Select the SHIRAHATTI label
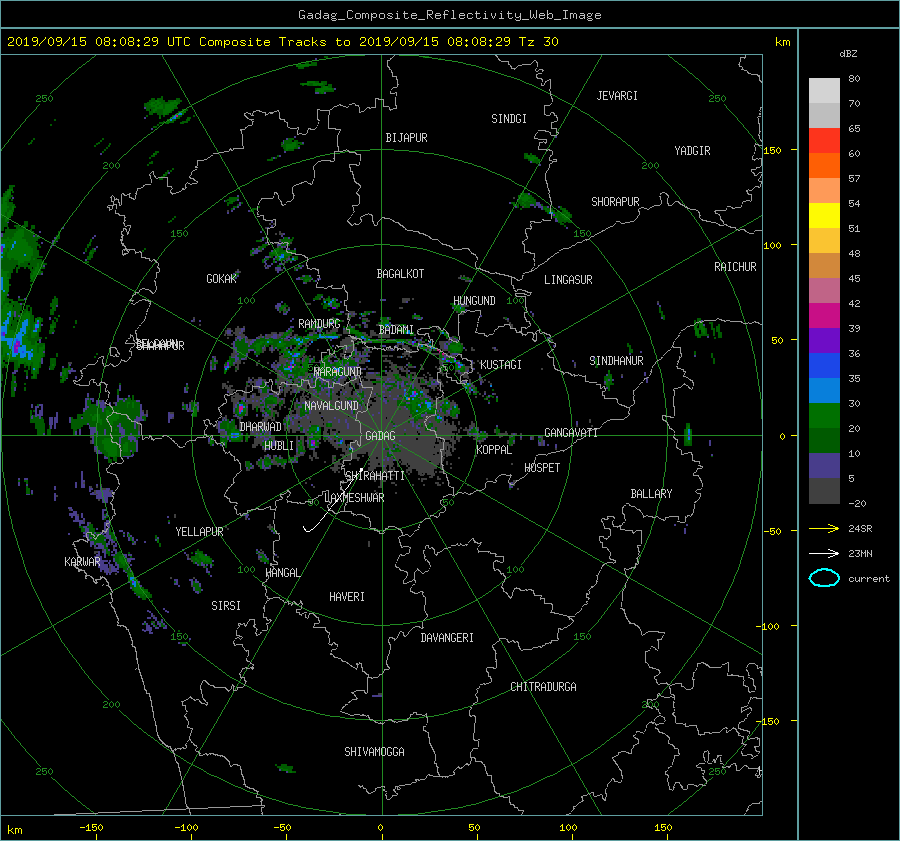900x841 pixels. [375, 476]
